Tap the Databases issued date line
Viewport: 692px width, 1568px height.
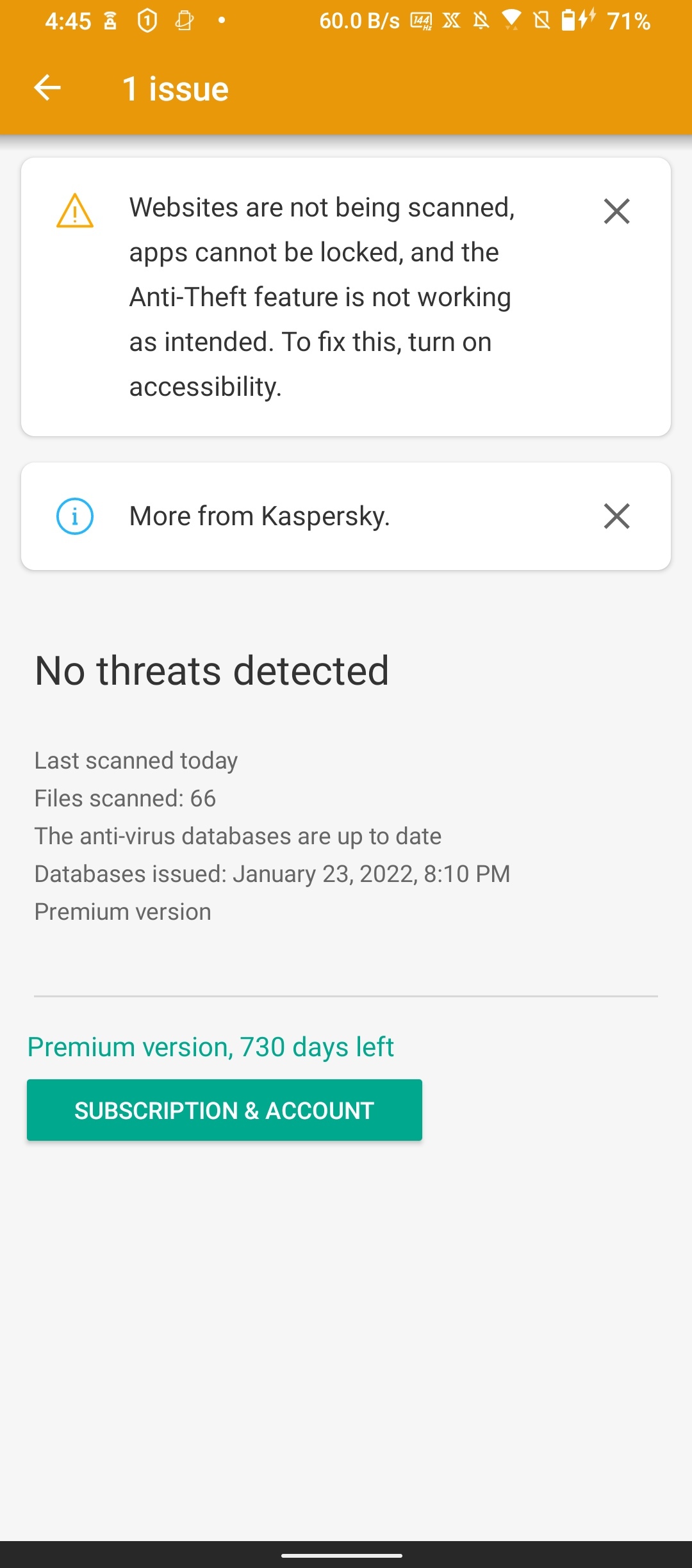click(272, 874)
